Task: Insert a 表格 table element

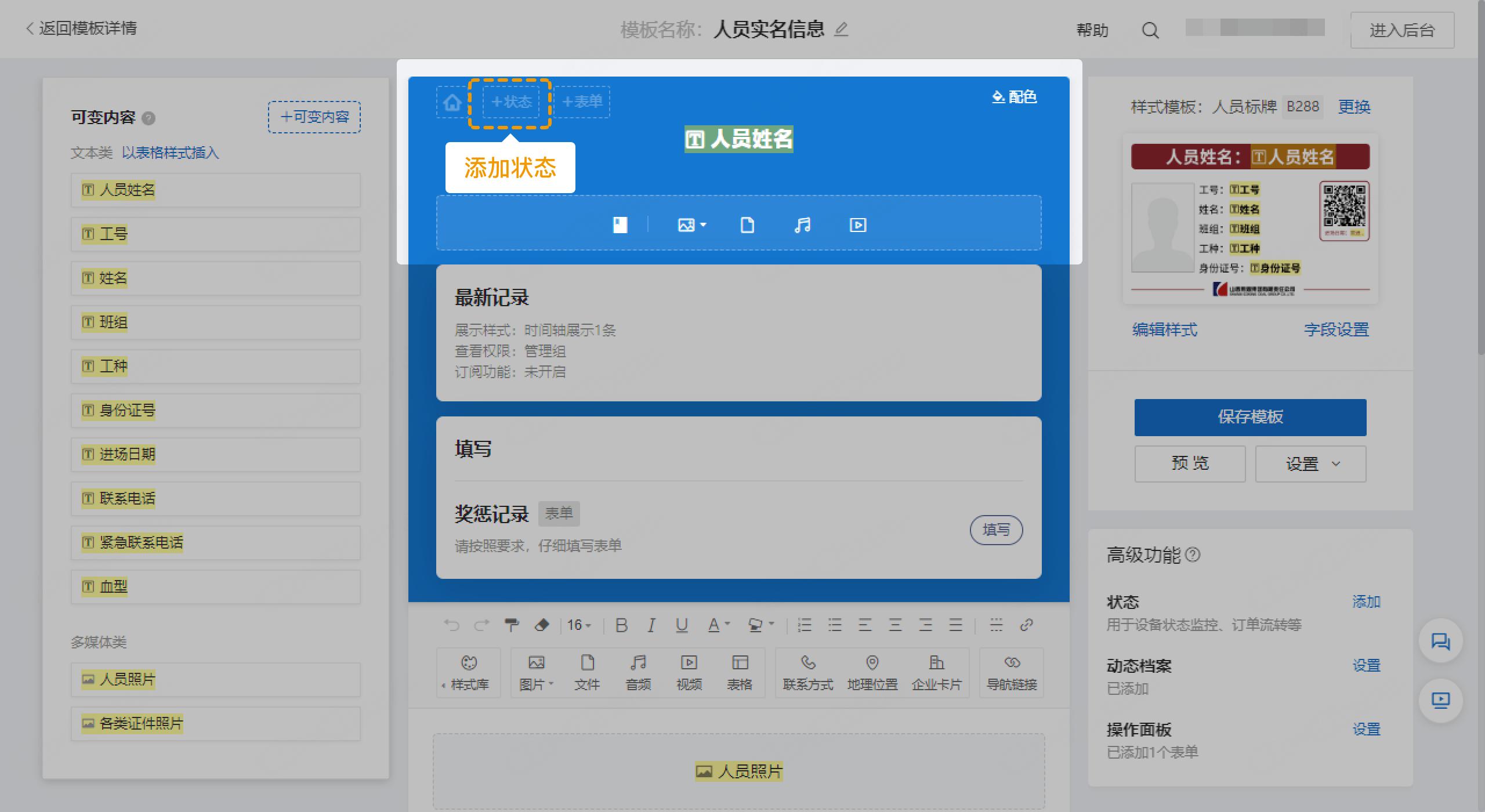Action: point(740,673)
